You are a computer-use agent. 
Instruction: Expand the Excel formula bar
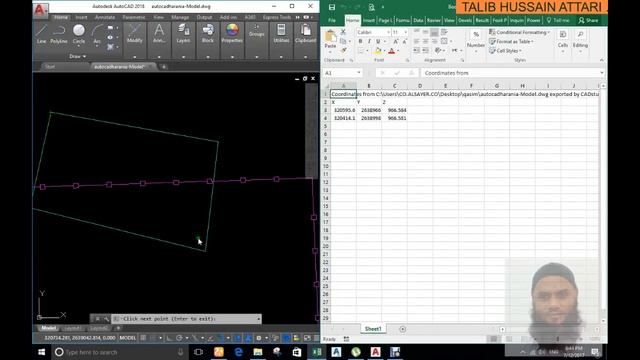click(602, 73)
